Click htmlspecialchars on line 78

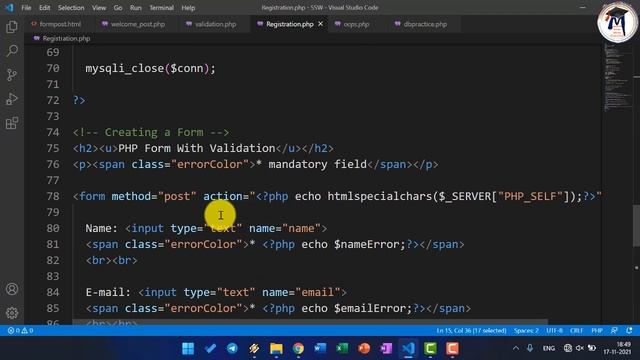pyautogui.click(x=380, y=196)
